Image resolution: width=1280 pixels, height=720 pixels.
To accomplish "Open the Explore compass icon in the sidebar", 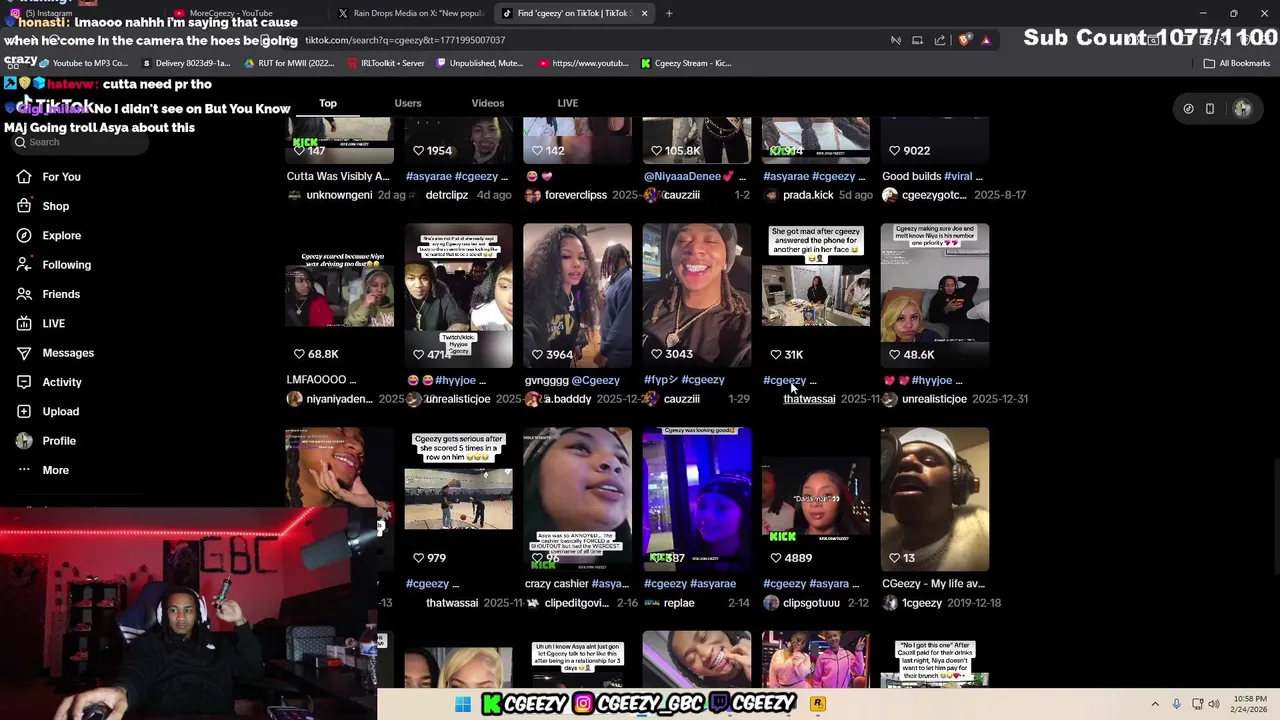I will pyautogui.click(x=23, y=235).
